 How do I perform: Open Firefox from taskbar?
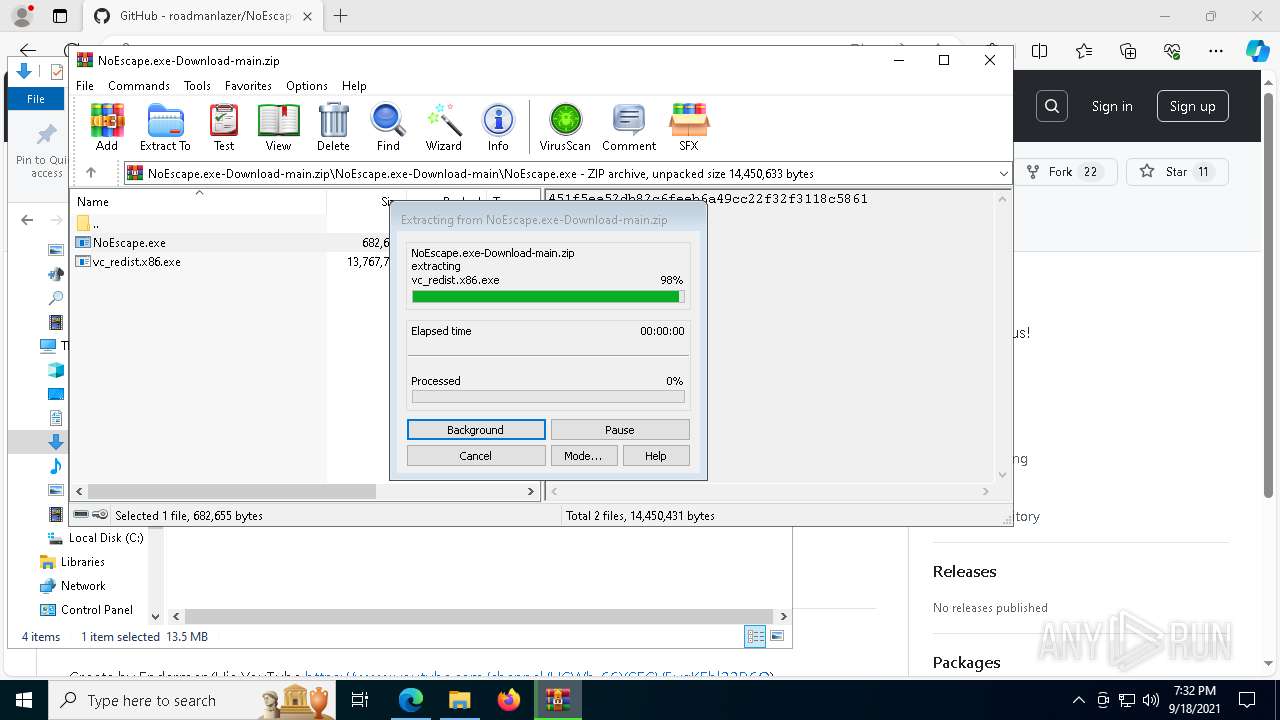point(509,700)
